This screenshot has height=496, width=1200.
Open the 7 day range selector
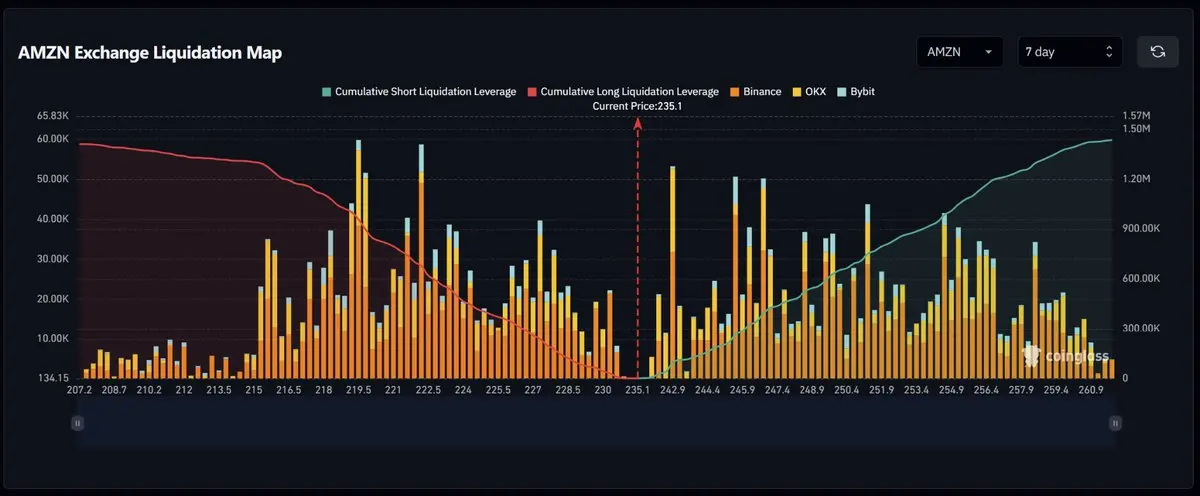(1070, 52)
